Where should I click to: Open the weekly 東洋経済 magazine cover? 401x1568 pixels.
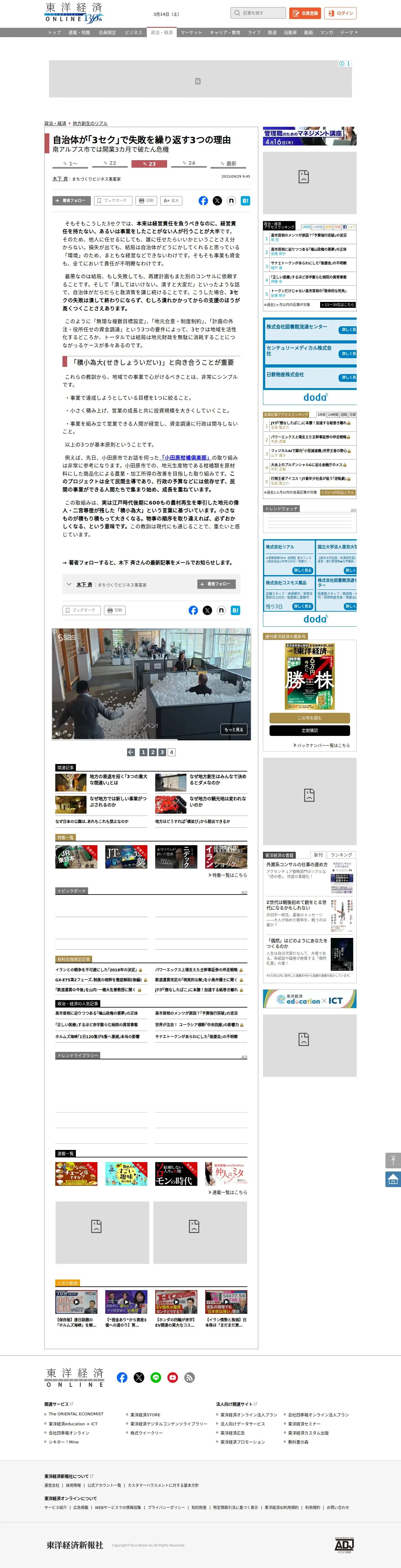pos(310,676)
